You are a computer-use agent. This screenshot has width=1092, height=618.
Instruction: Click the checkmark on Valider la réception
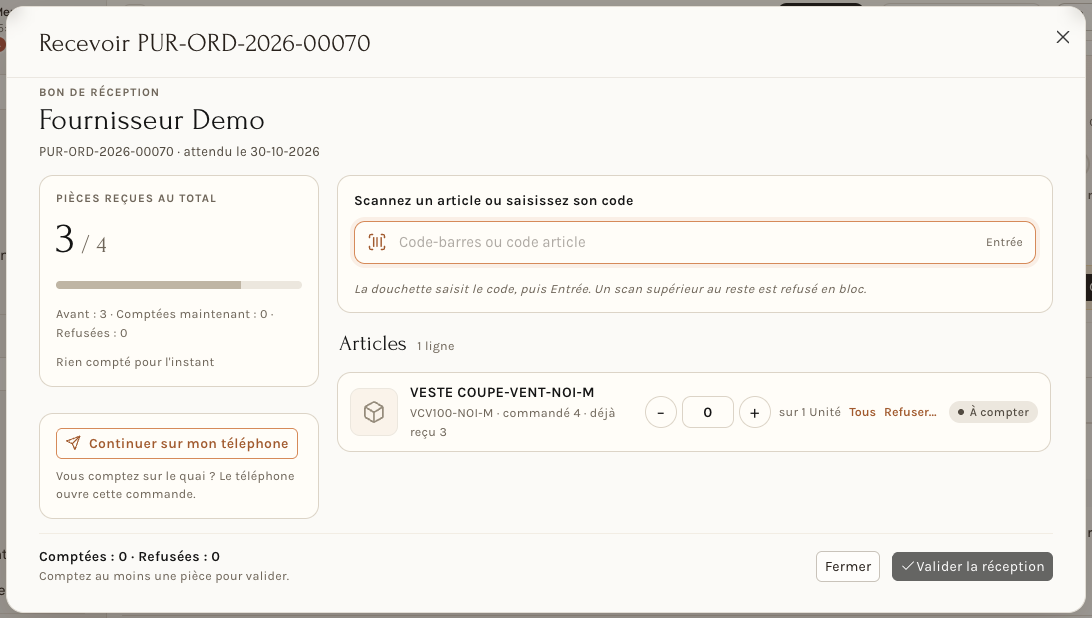point(907,566)
